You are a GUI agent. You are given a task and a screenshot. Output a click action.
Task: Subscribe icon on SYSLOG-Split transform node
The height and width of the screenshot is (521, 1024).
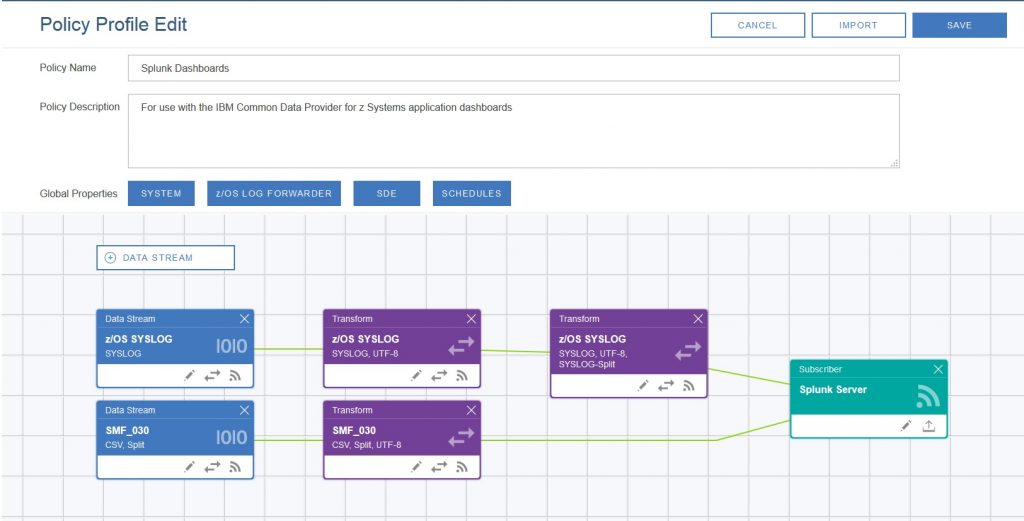click(688, 386)
